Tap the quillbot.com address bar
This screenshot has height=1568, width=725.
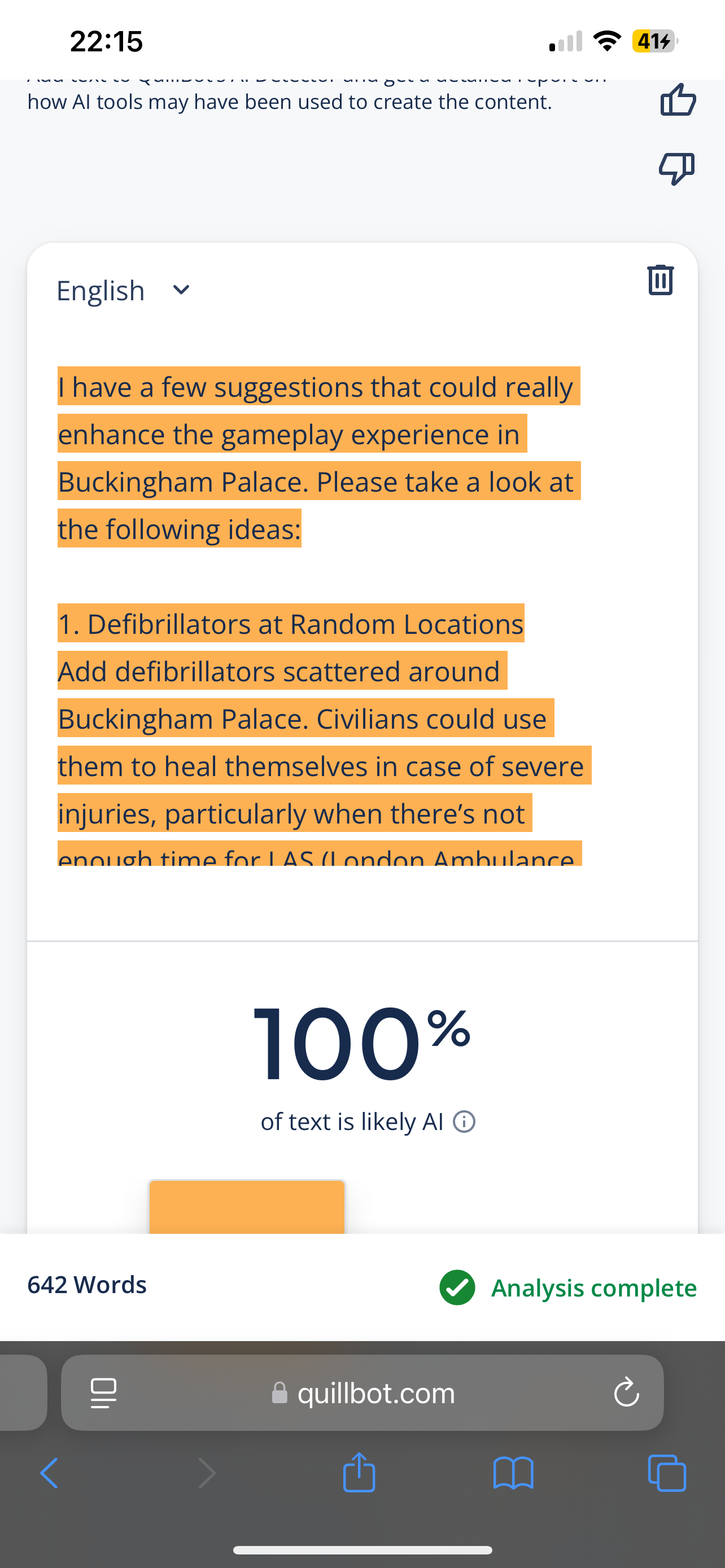pos(362,1392)
